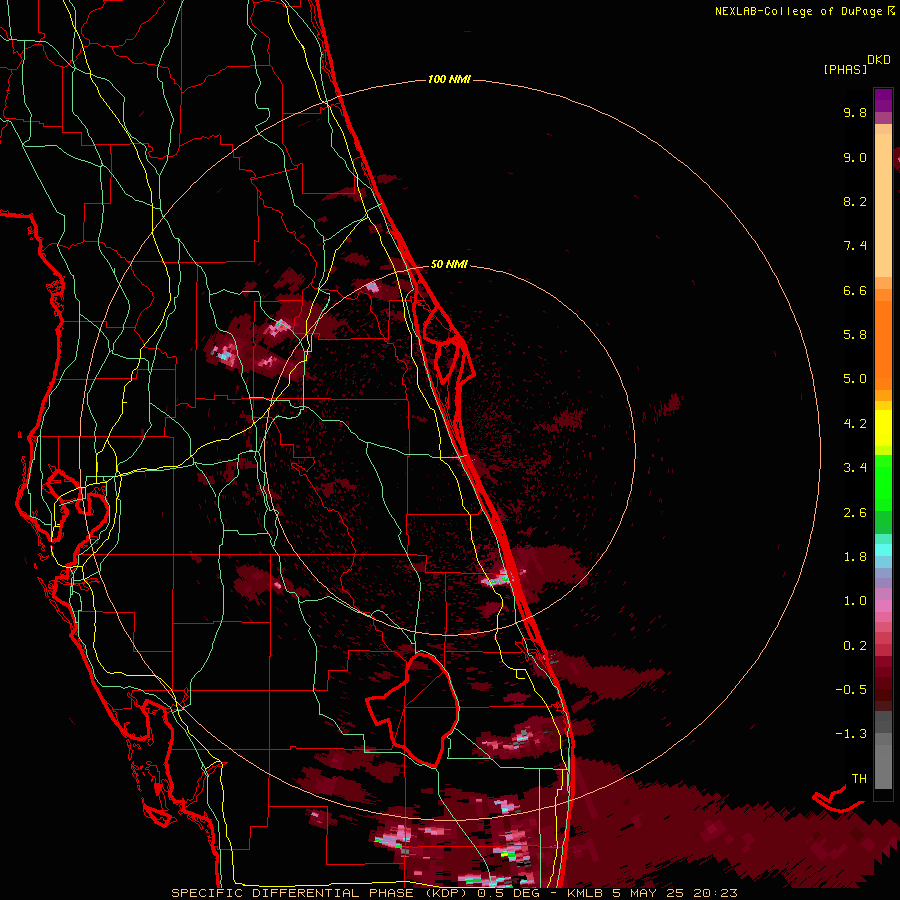This screenshot has height=900, width=900.
Task: Select the 9.0 scale value
Action: coord(855,157)
